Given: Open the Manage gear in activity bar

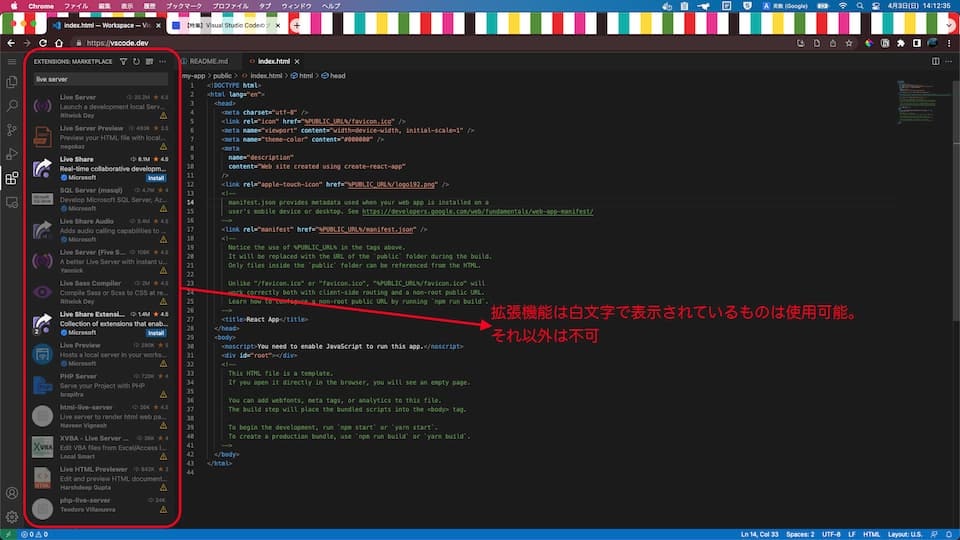Looking at the screenshot, I should (x=12, y=517).
